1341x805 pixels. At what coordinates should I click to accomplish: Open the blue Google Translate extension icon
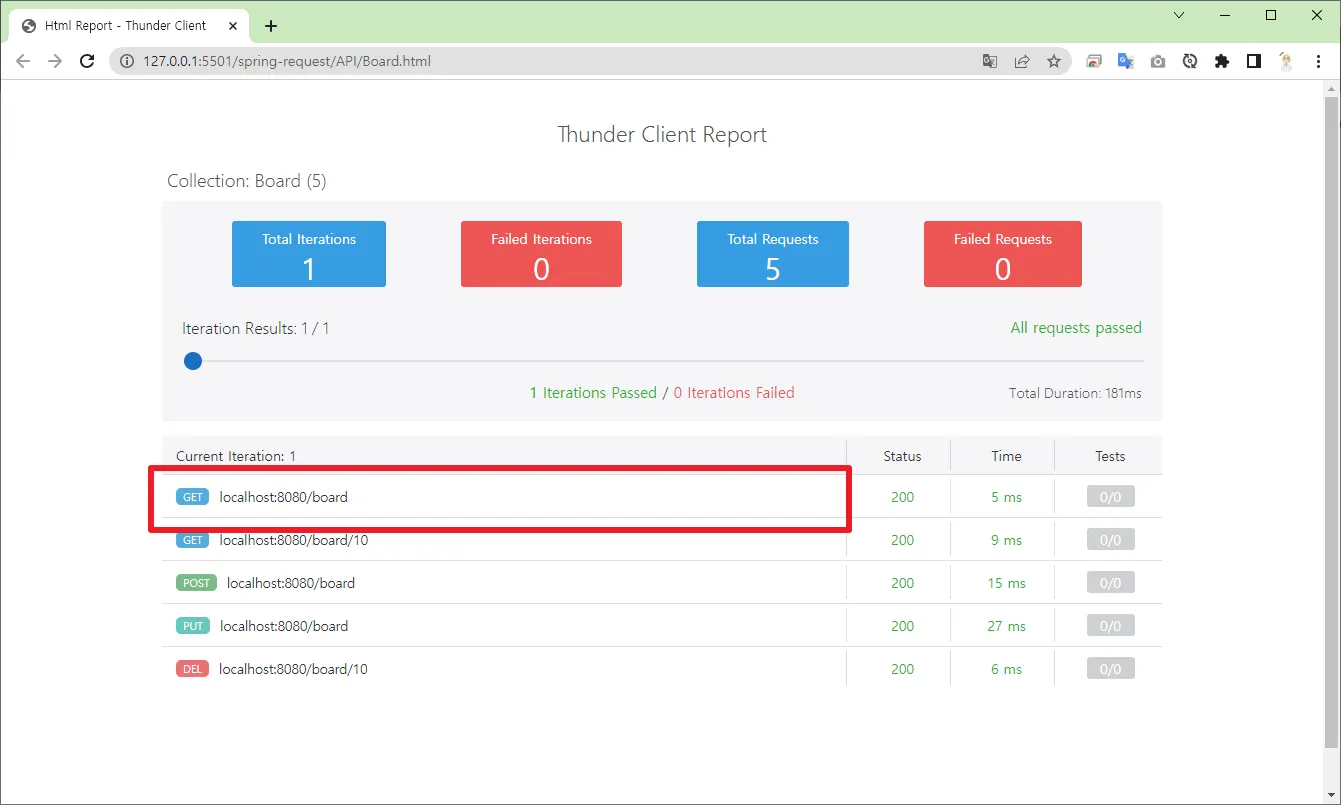pos(1126,61)
